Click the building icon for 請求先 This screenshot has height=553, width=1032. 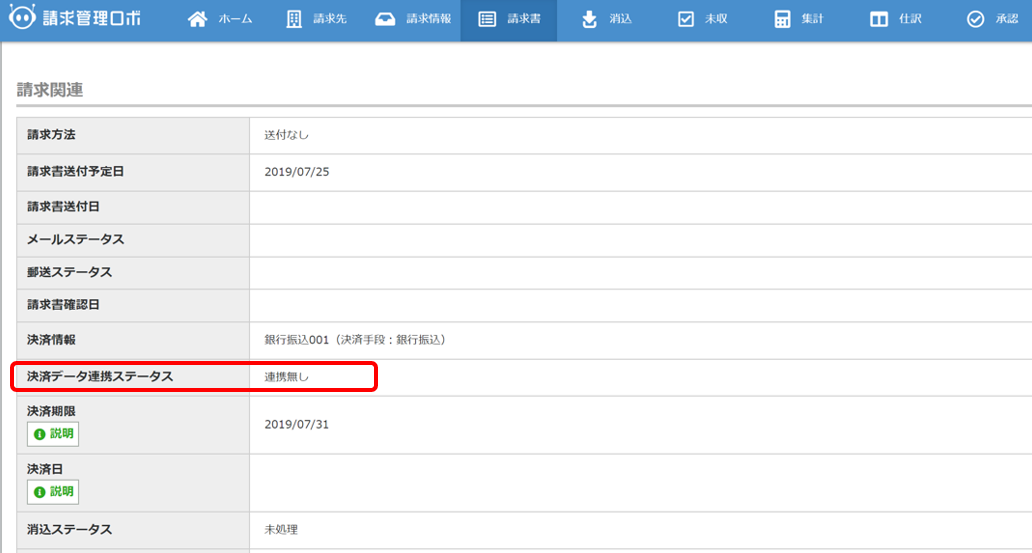point(294,20)
